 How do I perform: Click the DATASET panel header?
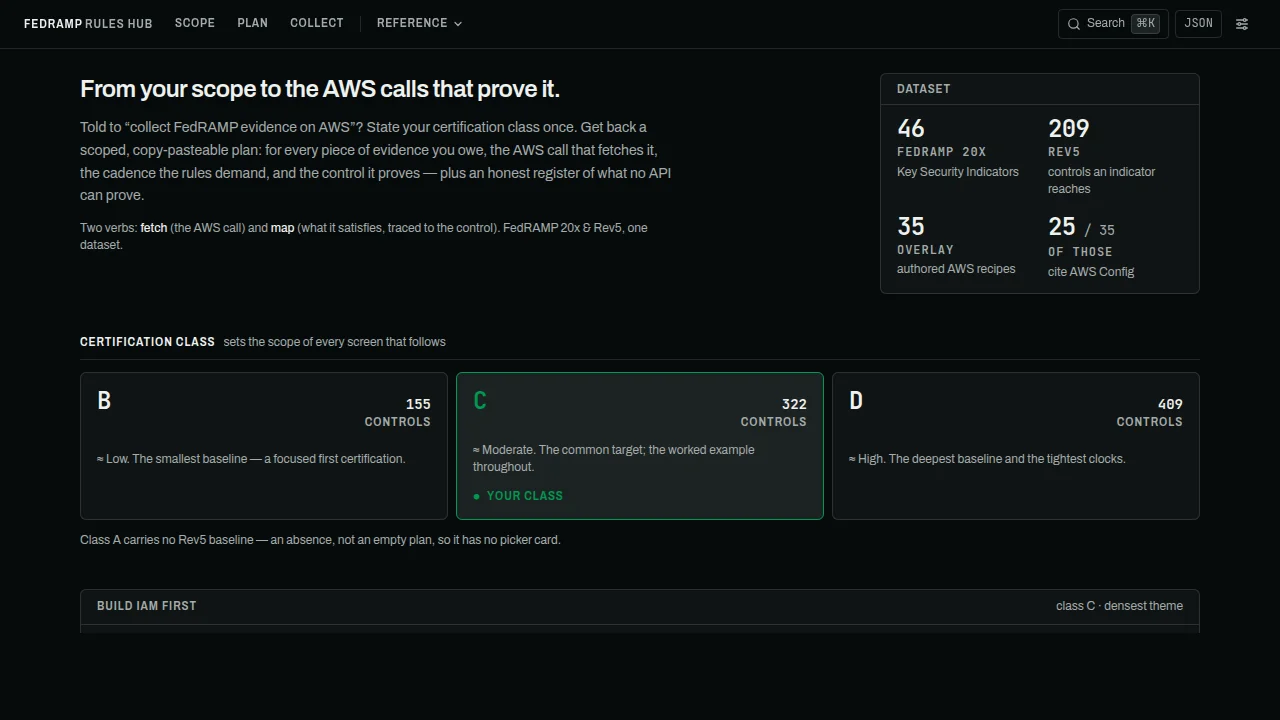click(1040, 89)
